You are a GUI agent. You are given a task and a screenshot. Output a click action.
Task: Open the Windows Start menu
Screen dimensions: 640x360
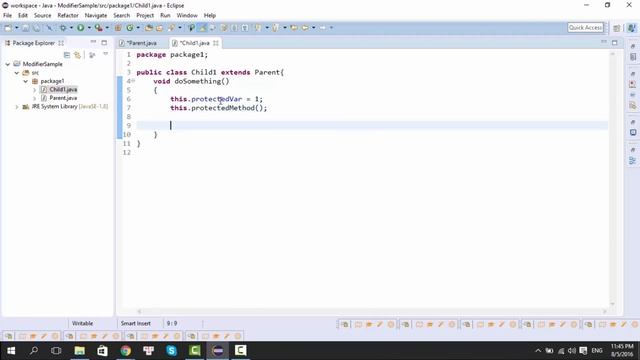tap(11, 351)
